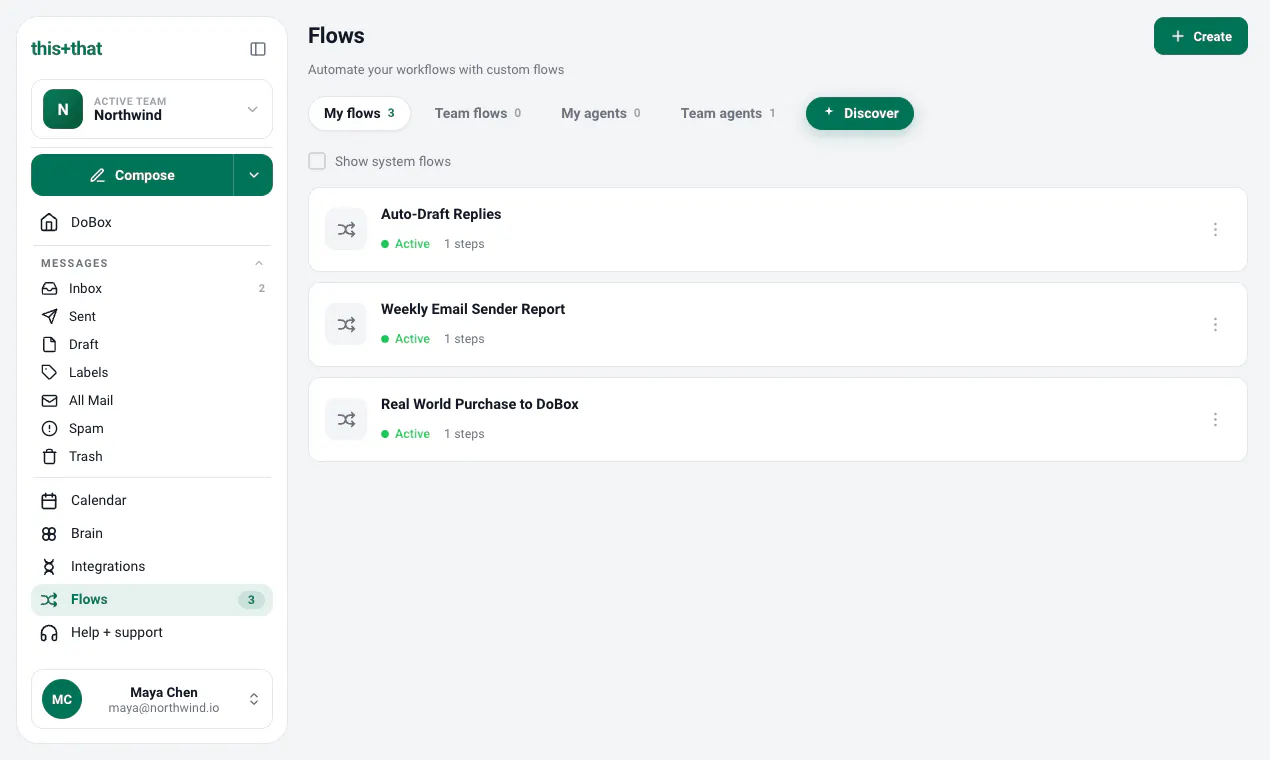
Task: Click the Compose button
Action: (132, 175)
